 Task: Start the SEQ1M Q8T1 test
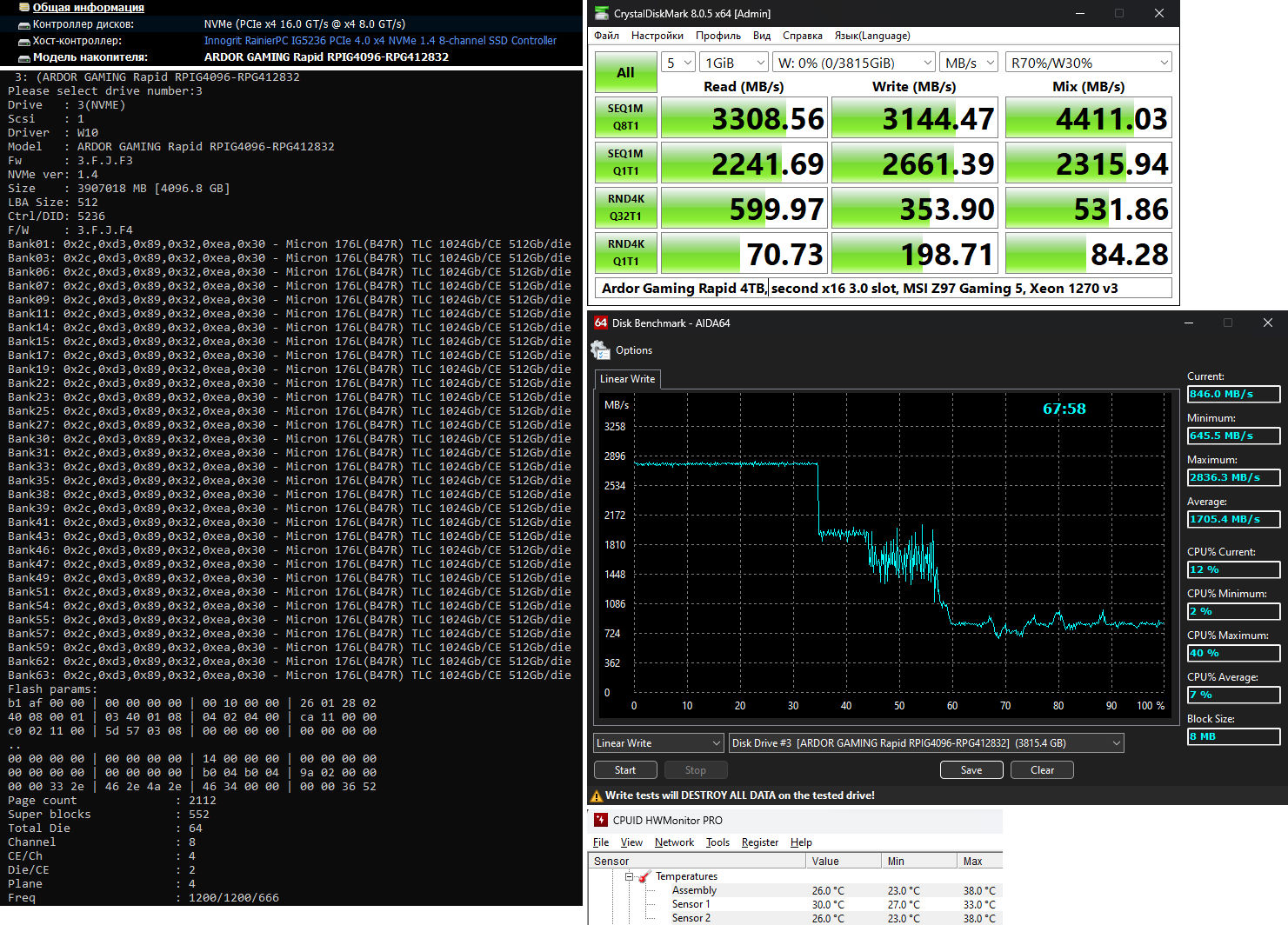click(x=625, y=117)
